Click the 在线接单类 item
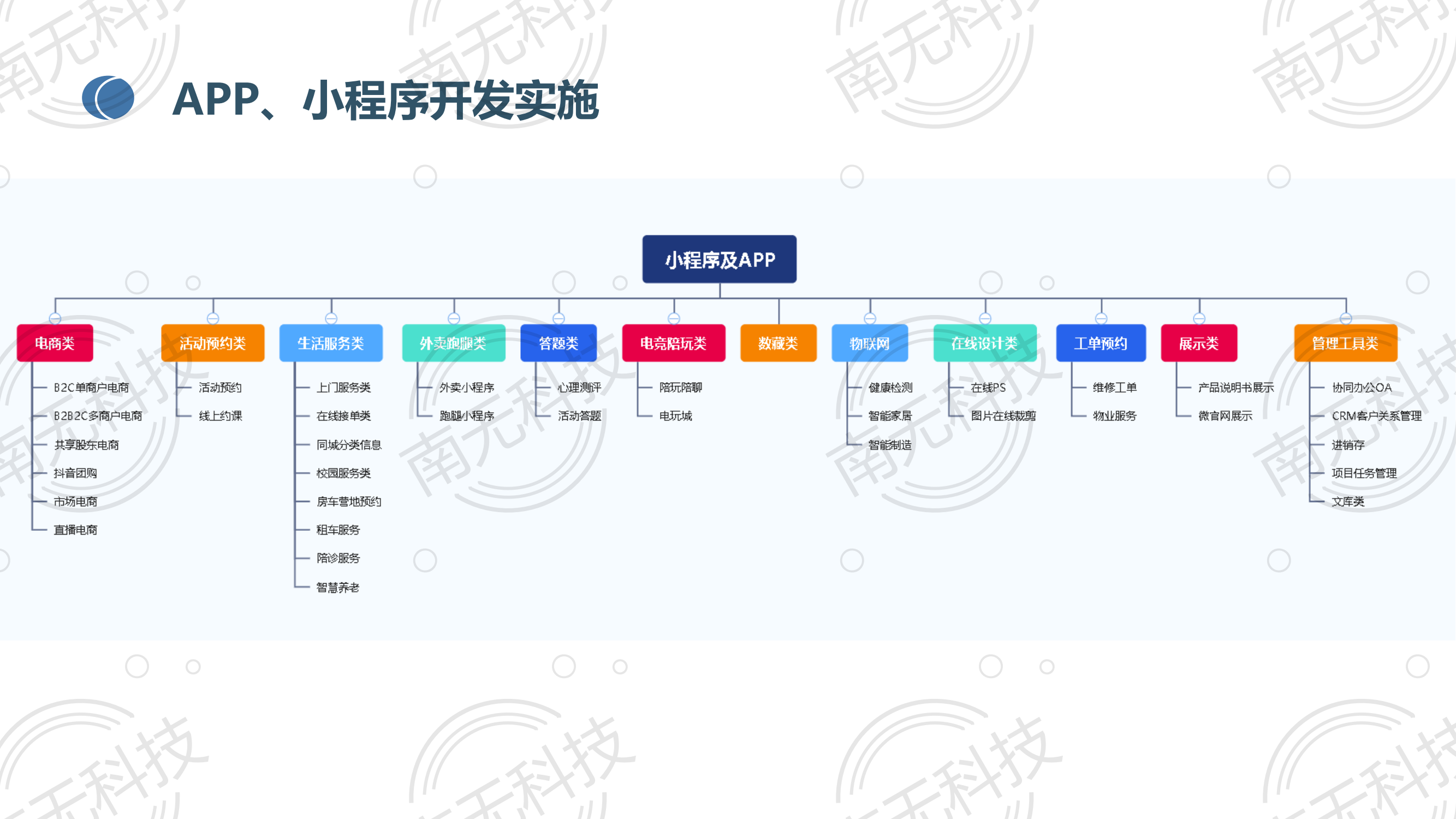1456x819 pixels. [x=343, y=416]
